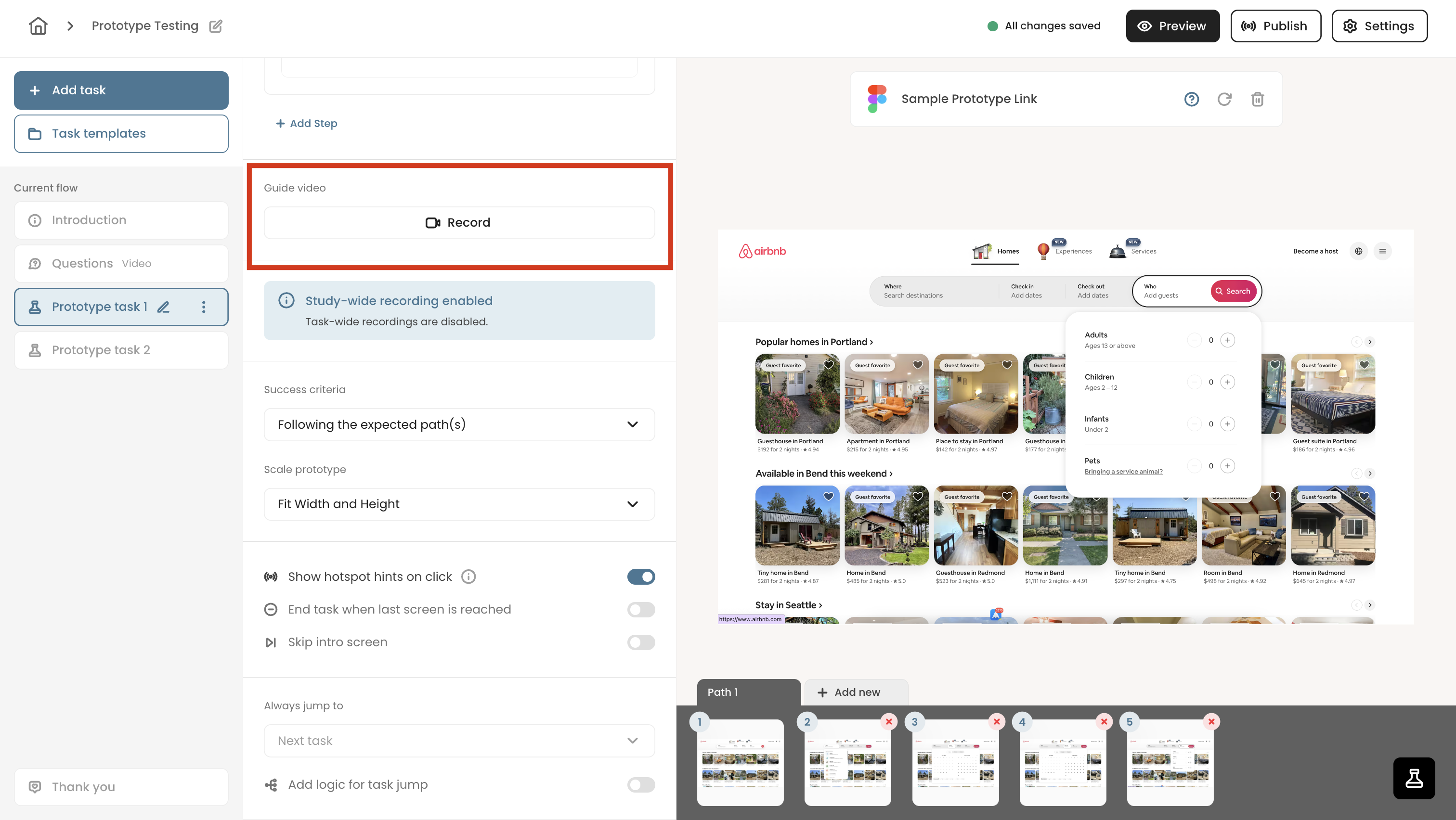Enable Add logic for task jump
This screenshot has height=820, width=1456.
click(641, 784)
